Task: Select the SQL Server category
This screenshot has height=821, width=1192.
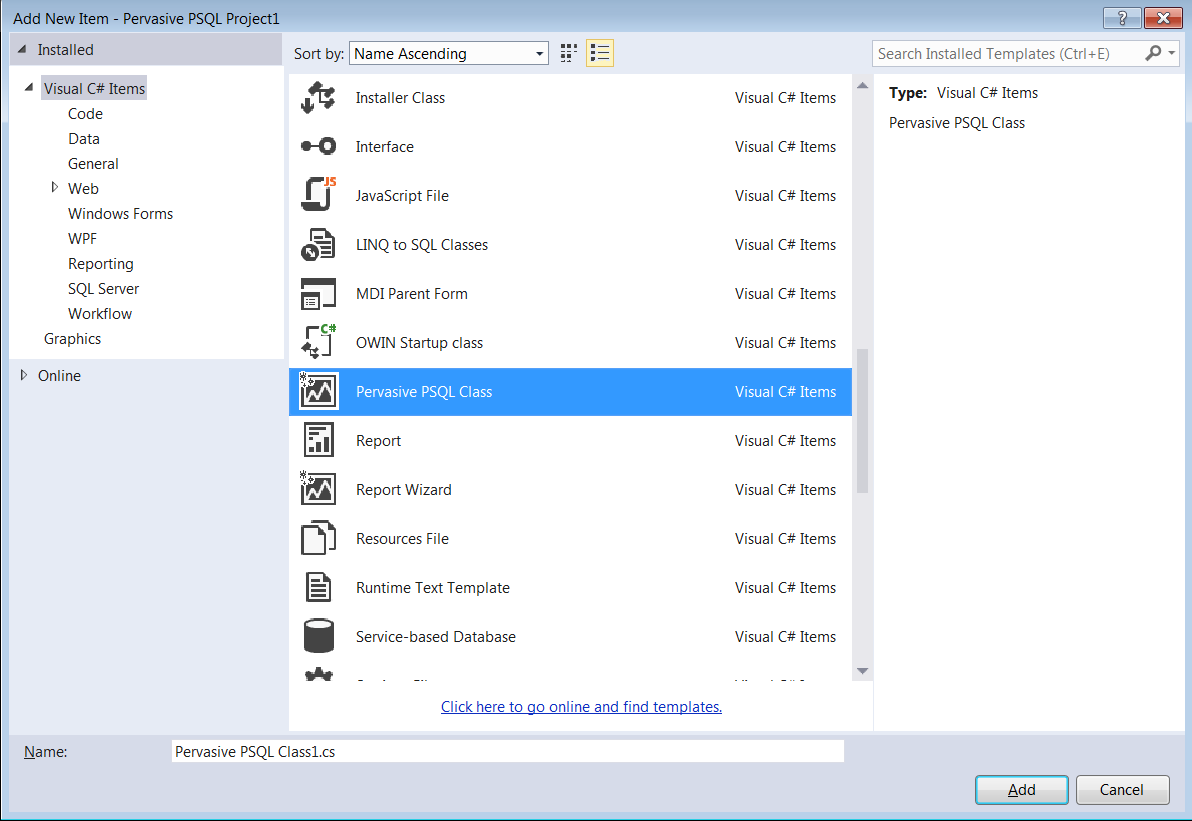Action: pos(103,289)
